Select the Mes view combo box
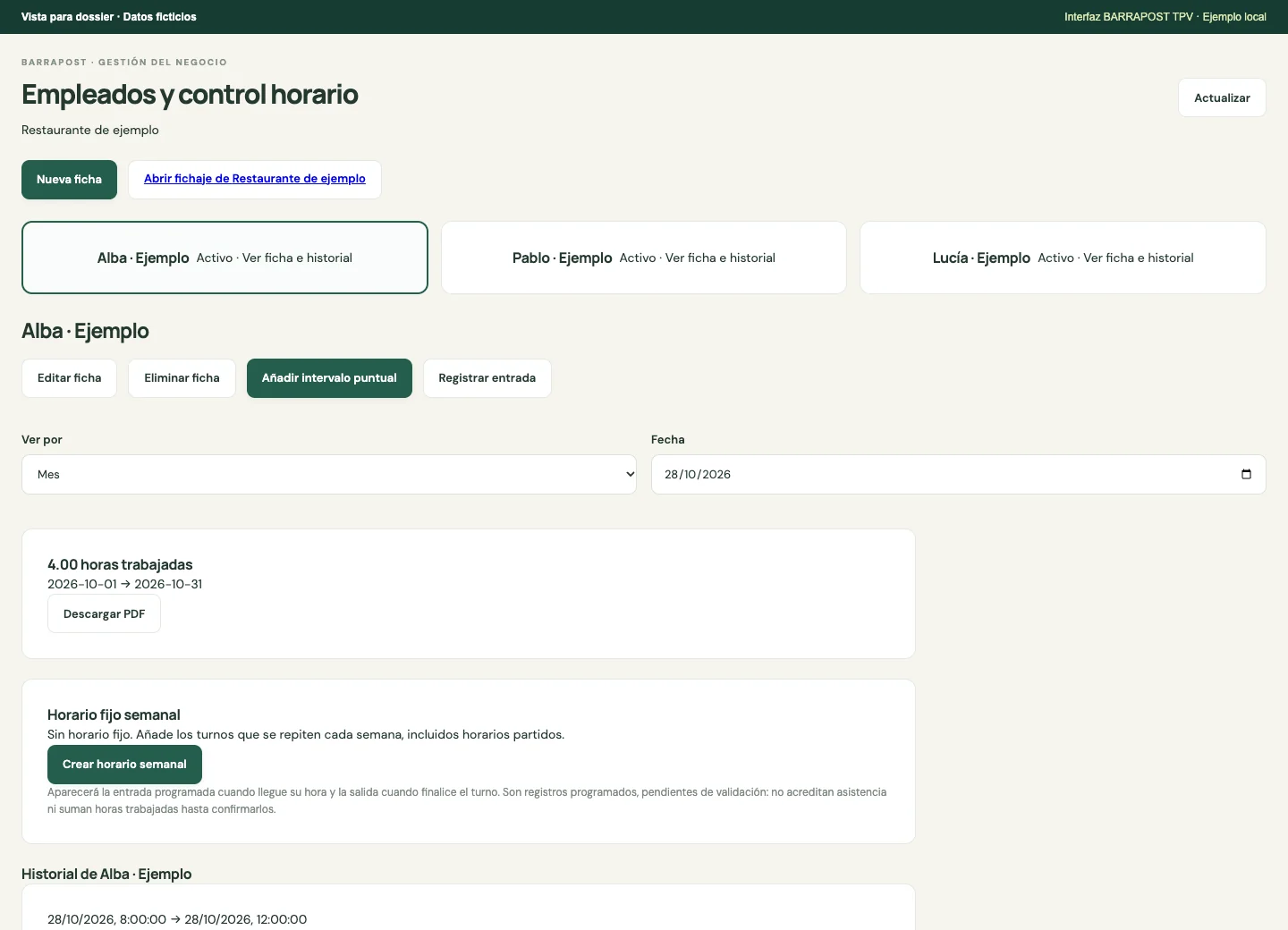The height and width of the screenshot is (930, 1288). (x=329, y=474)
